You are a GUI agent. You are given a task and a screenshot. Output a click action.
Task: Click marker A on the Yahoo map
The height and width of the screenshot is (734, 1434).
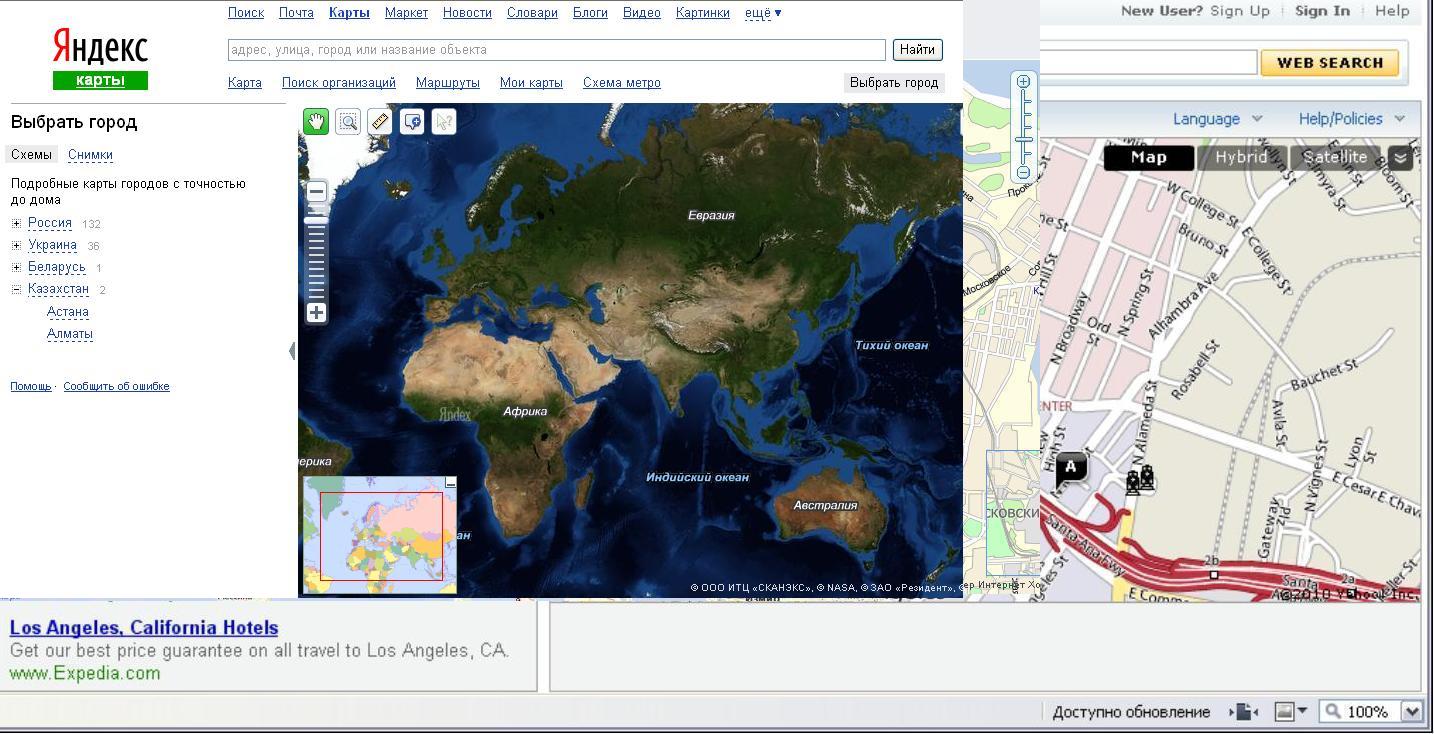tap(1070, 468)
